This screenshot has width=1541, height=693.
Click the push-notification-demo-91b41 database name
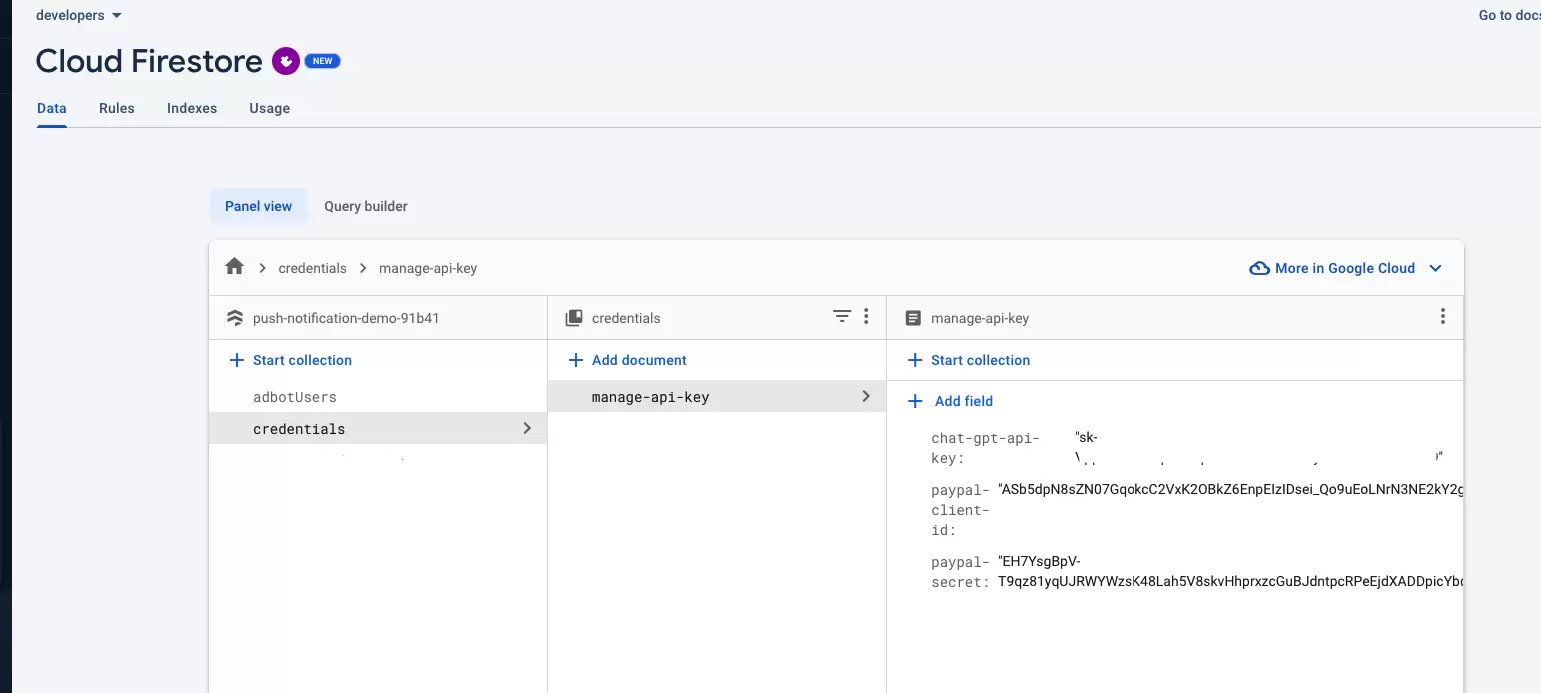point(346,318)
